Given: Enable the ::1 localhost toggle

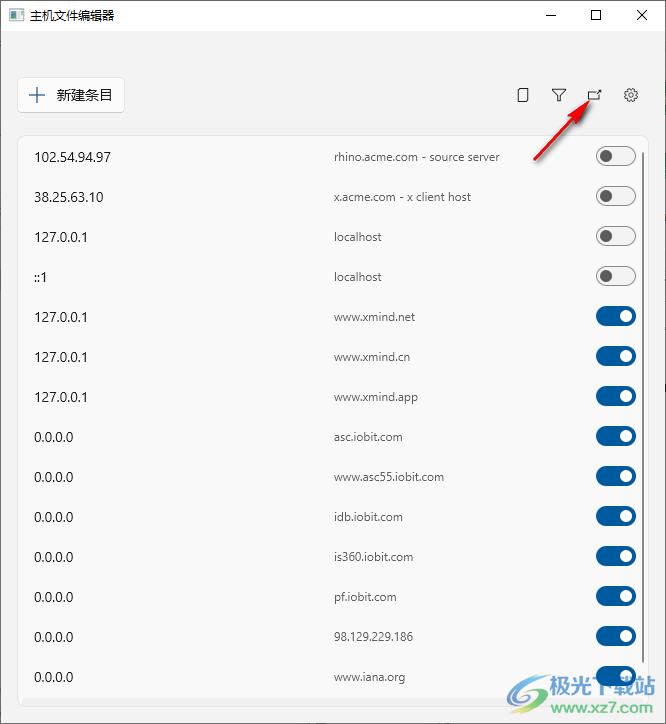Looking at the screenshot, I should 616,277.
